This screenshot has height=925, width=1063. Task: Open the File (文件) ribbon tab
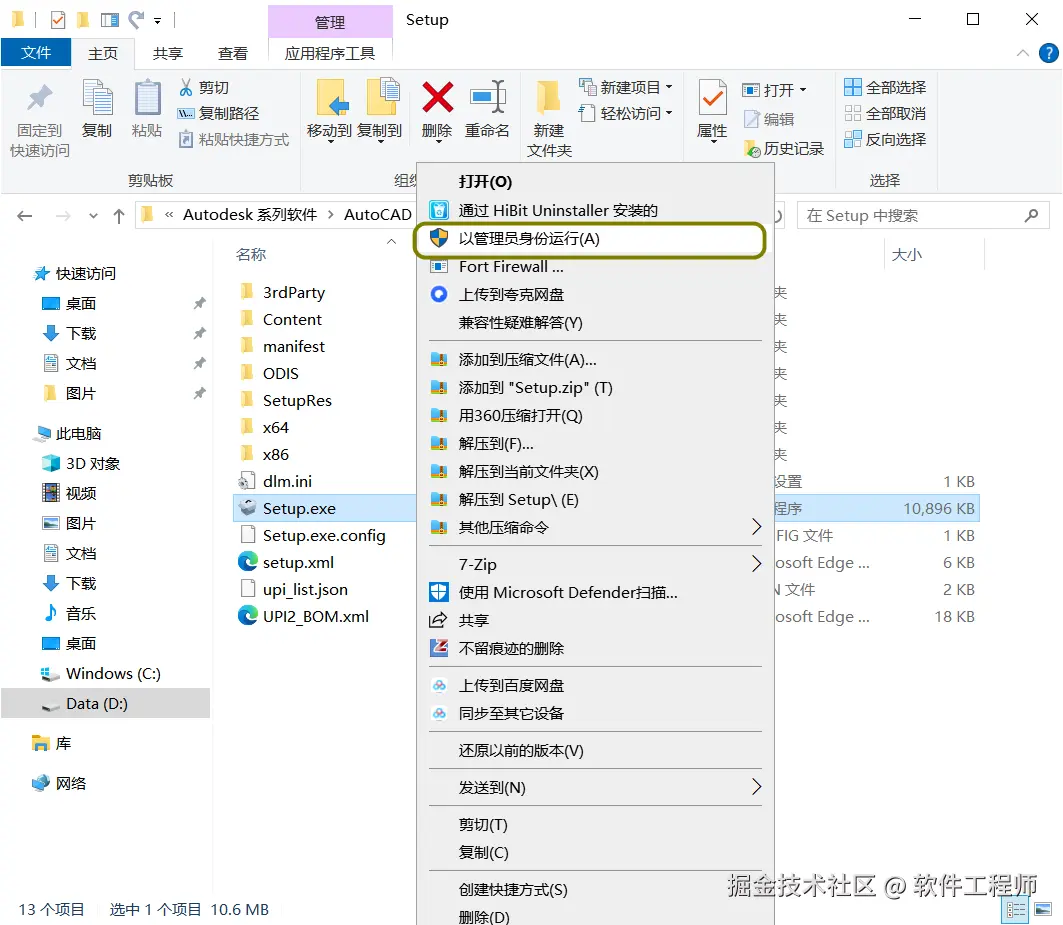pyautogui.click(x=36, y=53)
